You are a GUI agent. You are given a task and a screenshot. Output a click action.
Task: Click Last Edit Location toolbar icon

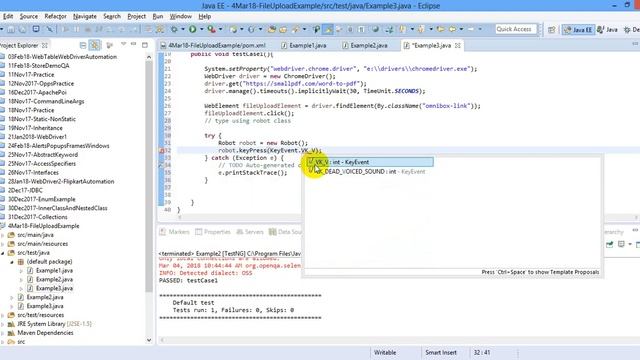pos(440,29)
